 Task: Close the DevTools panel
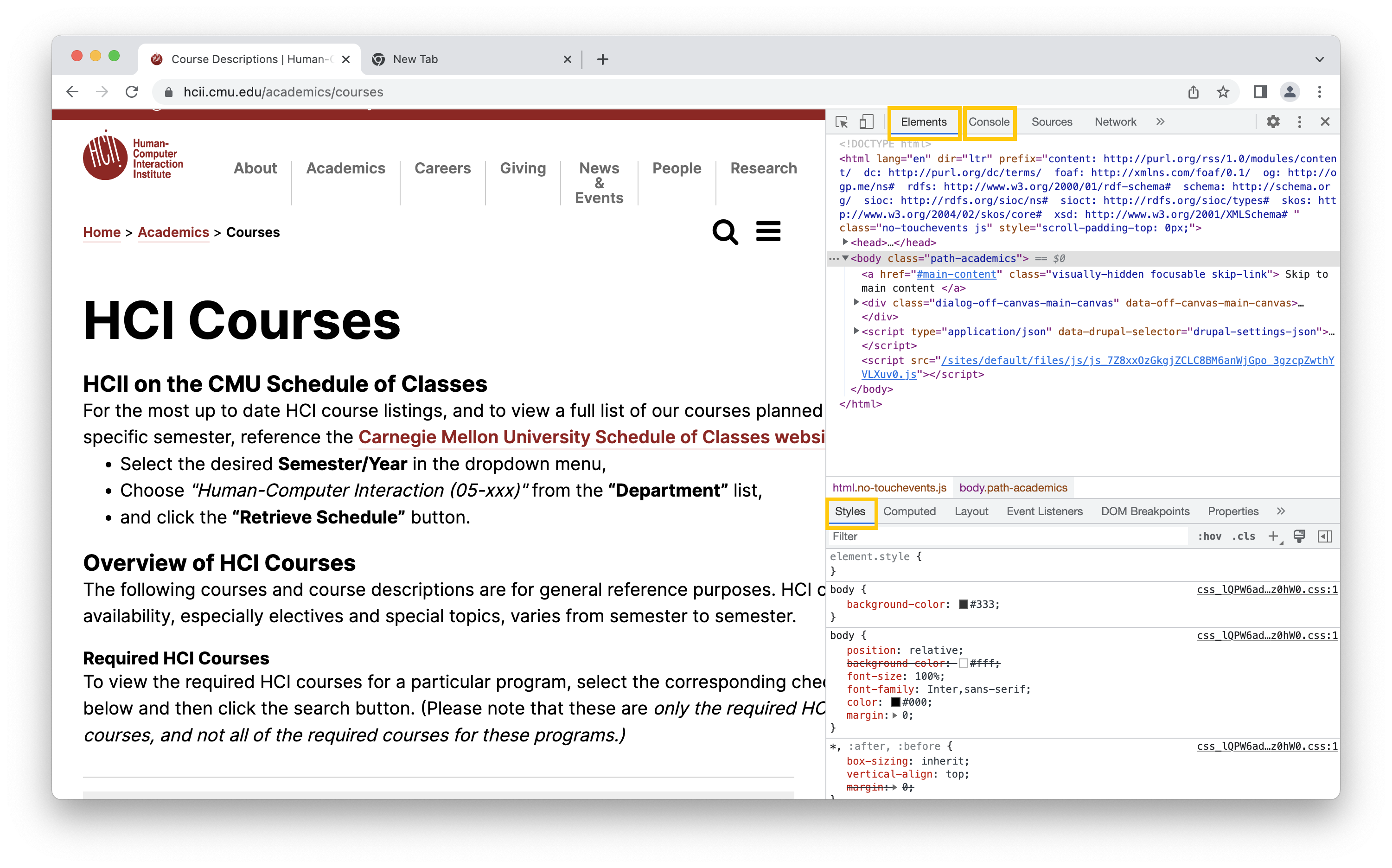pos(1325,121)
